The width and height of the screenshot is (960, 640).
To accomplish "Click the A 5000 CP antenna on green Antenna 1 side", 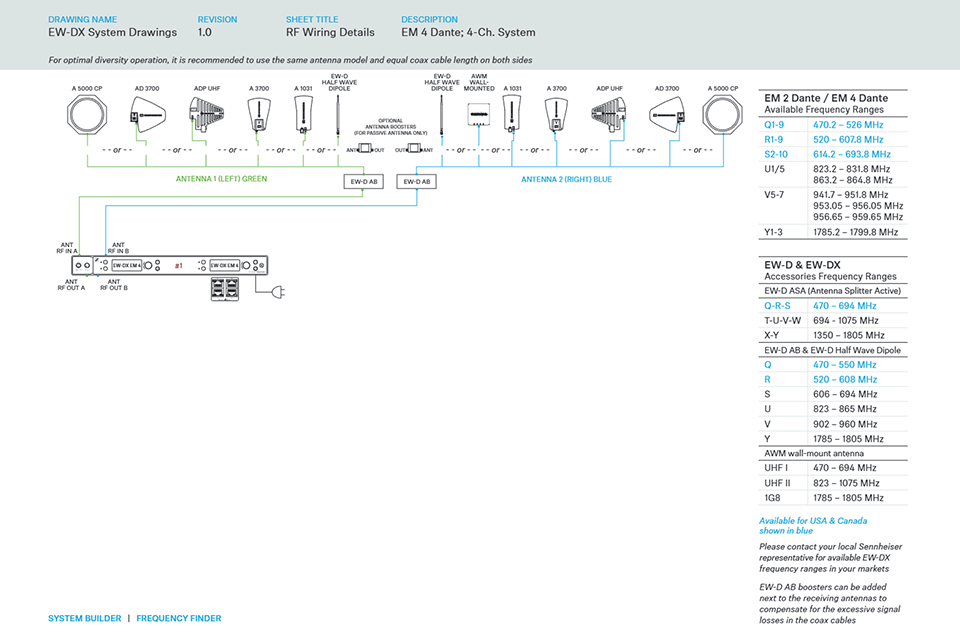I will coord(87,115).
